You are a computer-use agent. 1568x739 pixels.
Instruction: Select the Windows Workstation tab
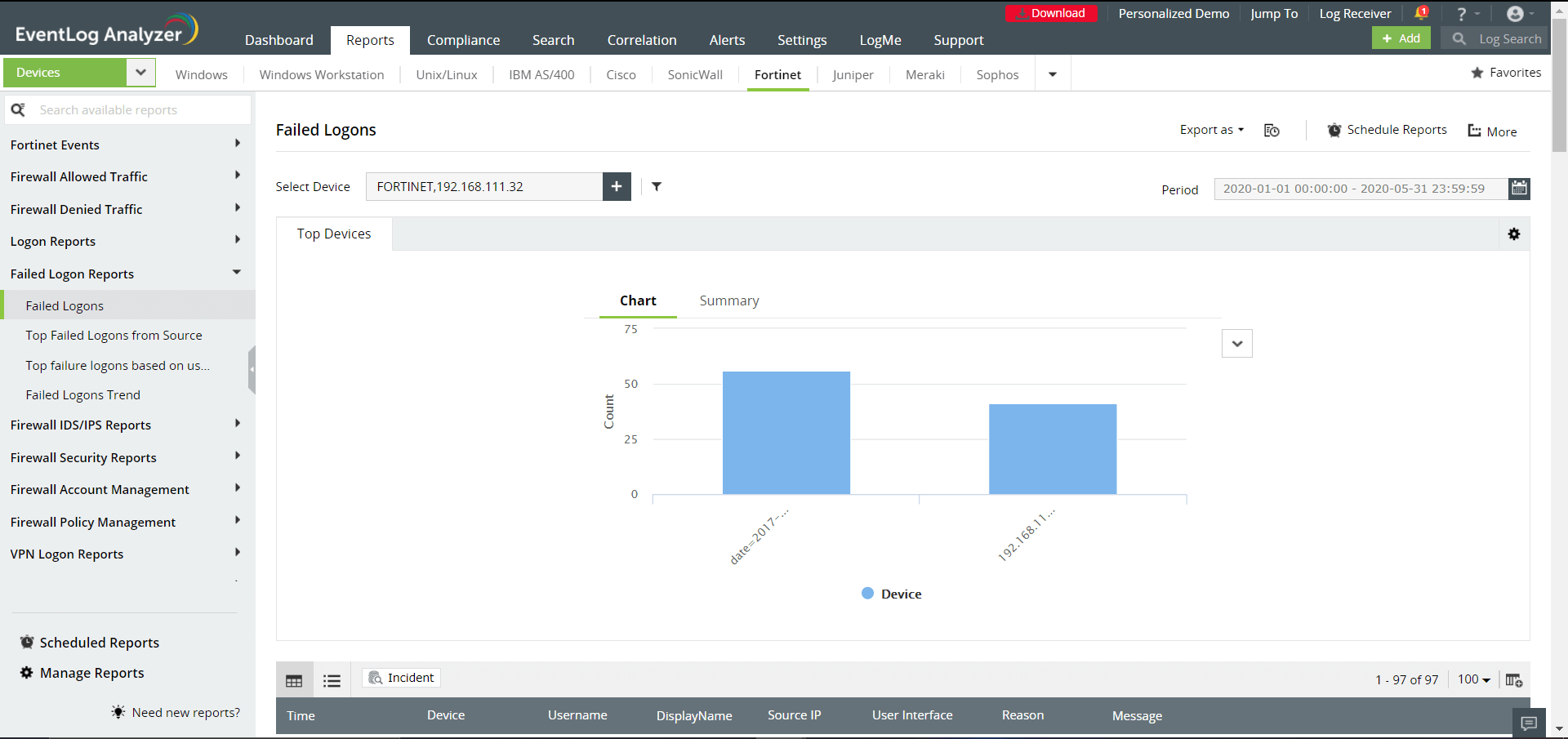(x=322, y=74)
